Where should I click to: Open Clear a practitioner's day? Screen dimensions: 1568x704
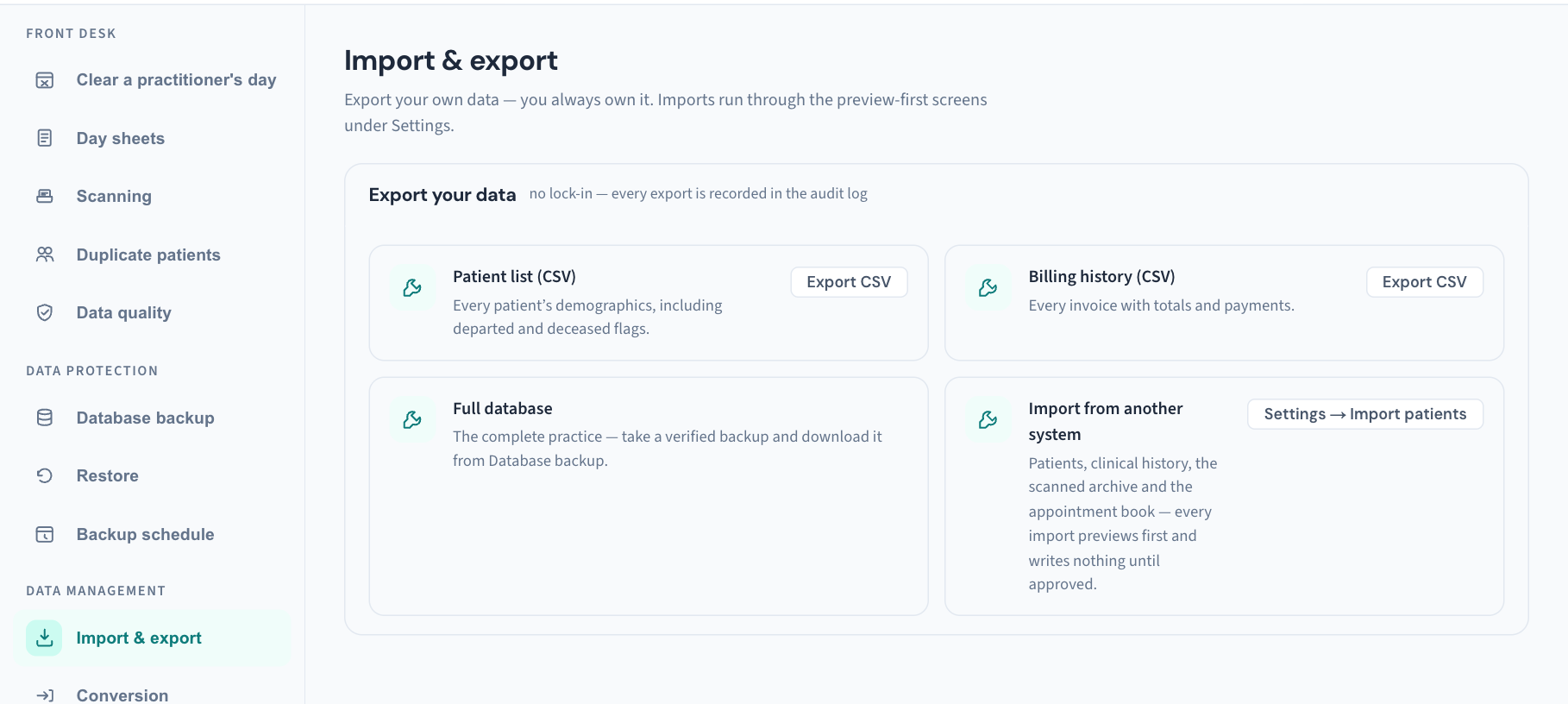tap(153, 80)
